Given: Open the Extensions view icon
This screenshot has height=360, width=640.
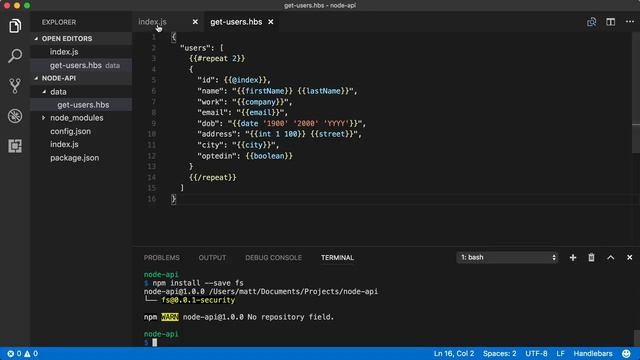Looking at the screenshot, I should [15, 146].
